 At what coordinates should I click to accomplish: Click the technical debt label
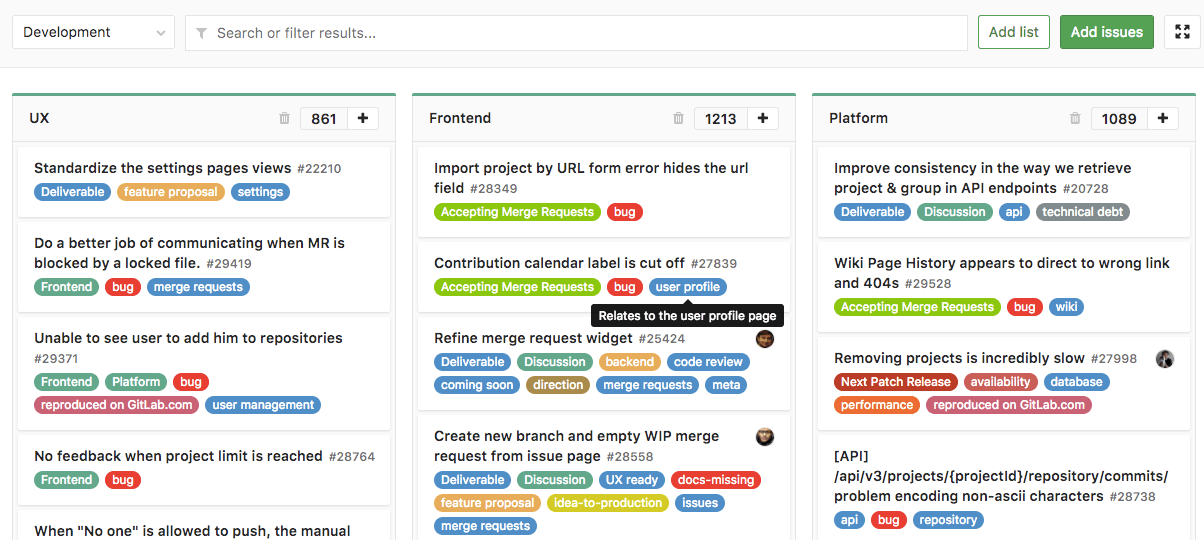pyautogui.click(x=1083, y=212)
